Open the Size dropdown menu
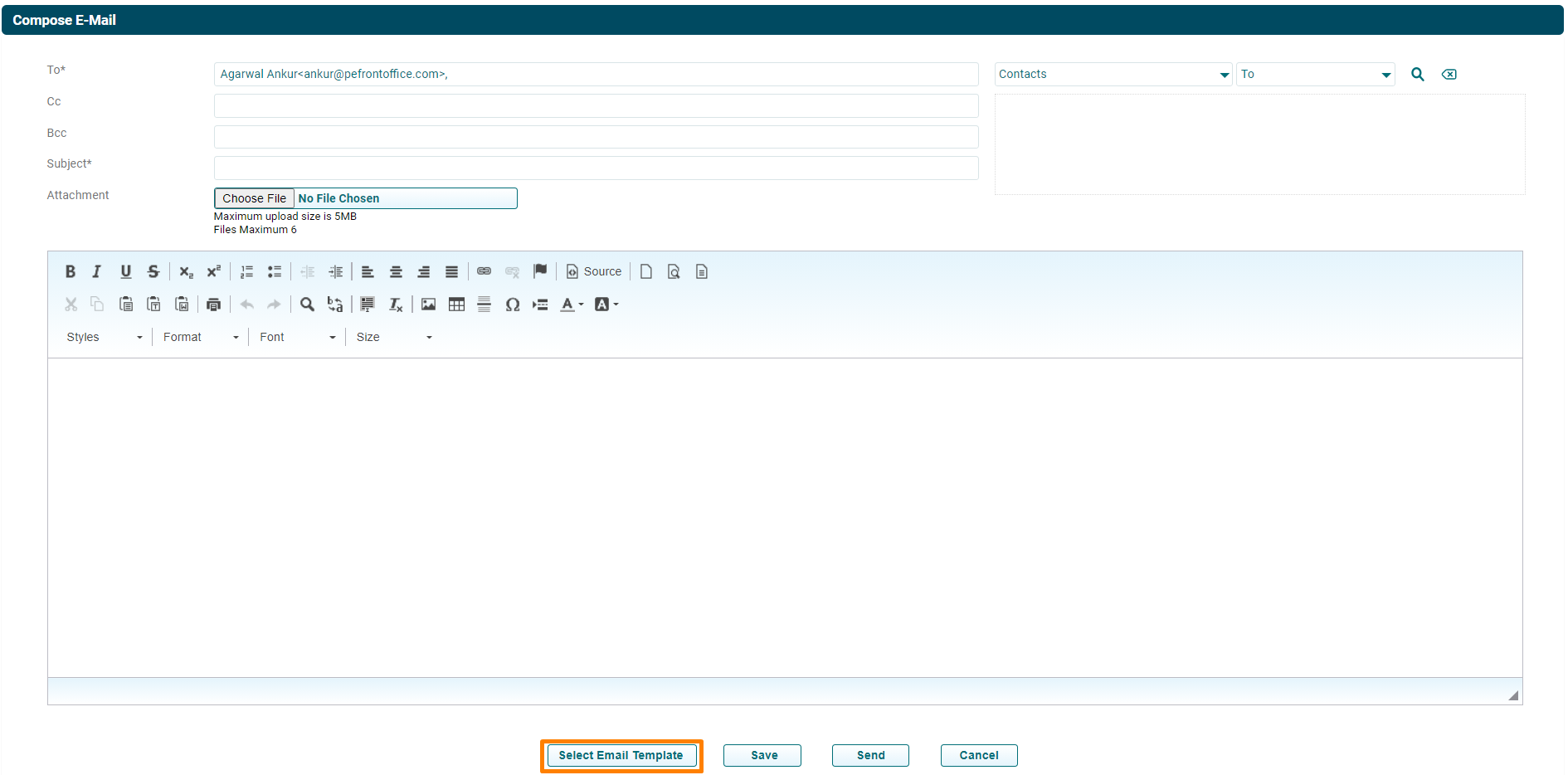This screenshot has height=775, width=1568. [394, 337]
